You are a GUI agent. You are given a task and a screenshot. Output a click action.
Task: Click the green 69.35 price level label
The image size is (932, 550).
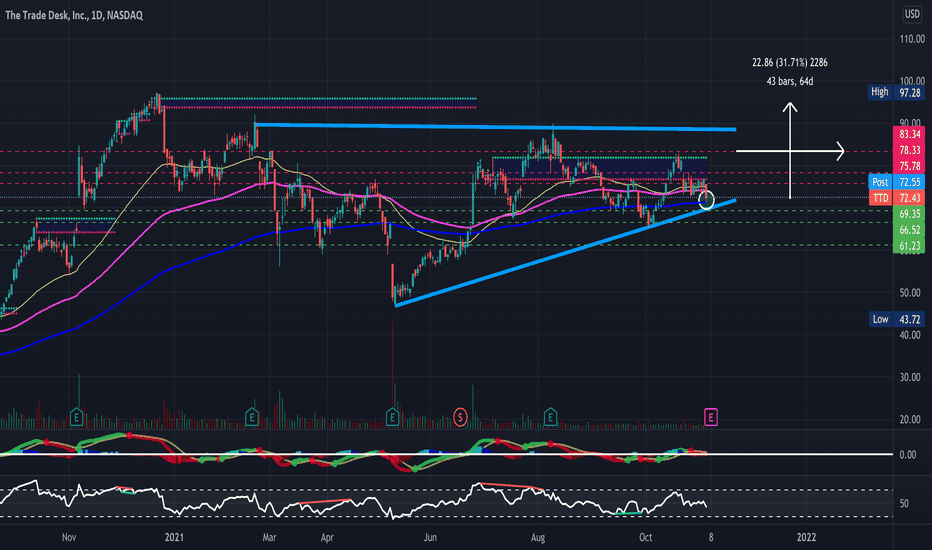click(909, 214)
